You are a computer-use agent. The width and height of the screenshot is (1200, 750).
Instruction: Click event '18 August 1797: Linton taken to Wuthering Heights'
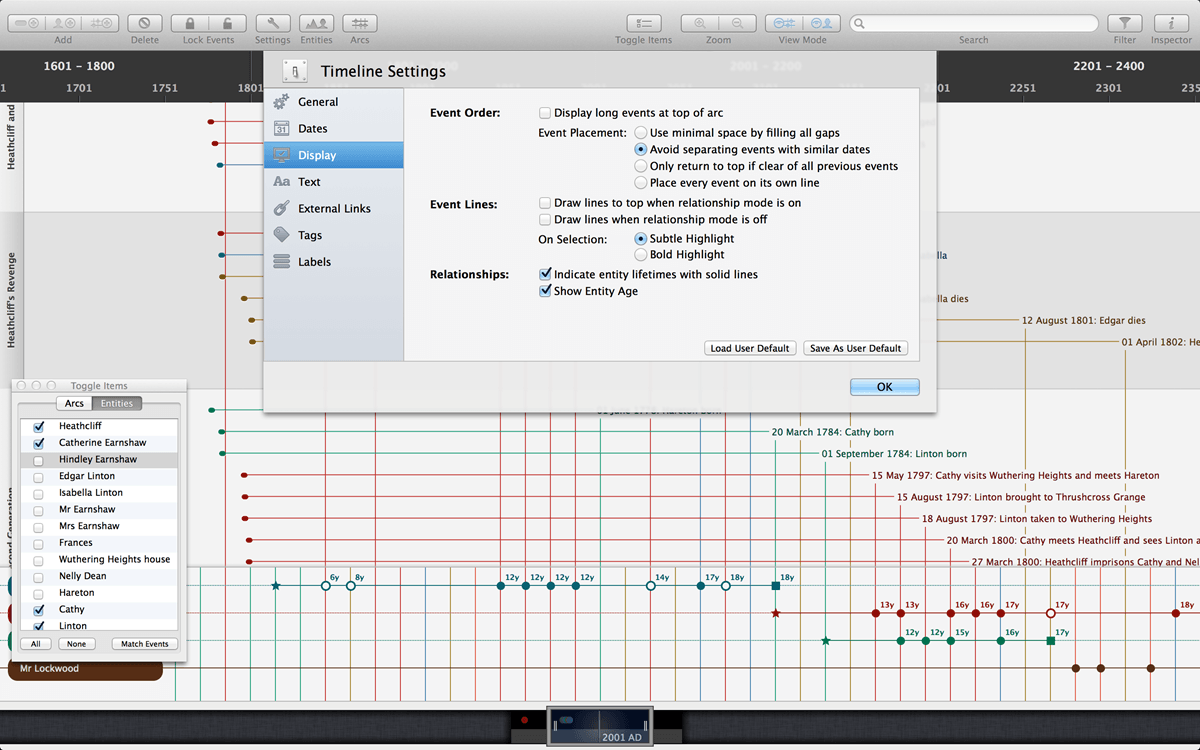(1037, 519)
